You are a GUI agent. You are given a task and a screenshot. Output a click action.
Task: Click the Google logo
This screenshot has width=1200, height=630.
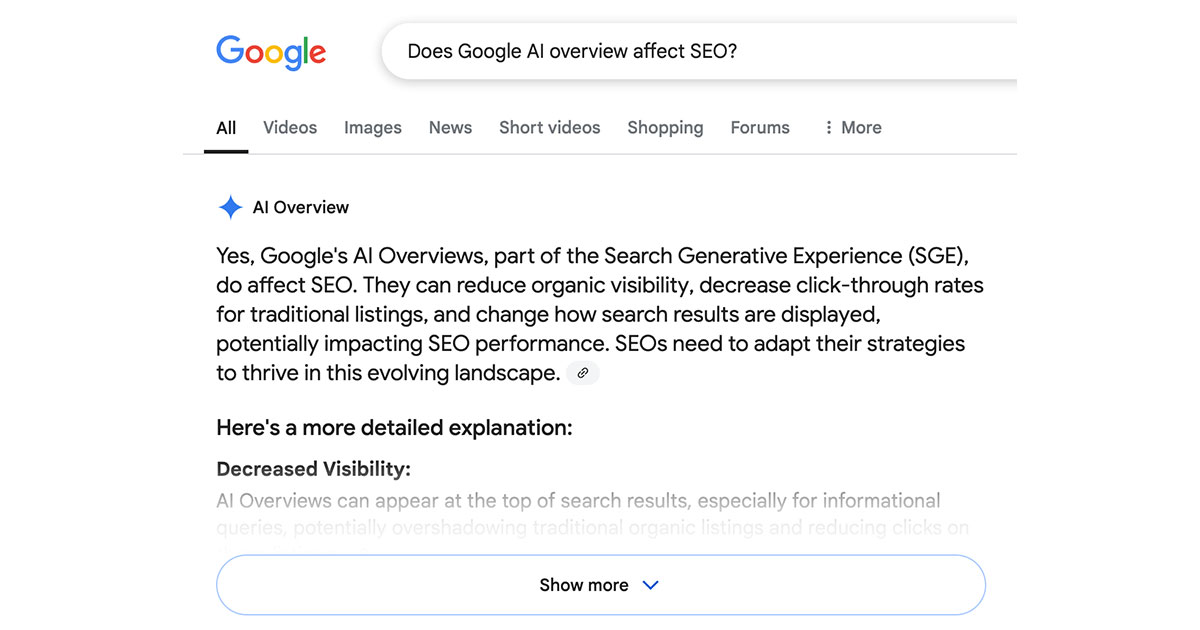click(271, 53)
